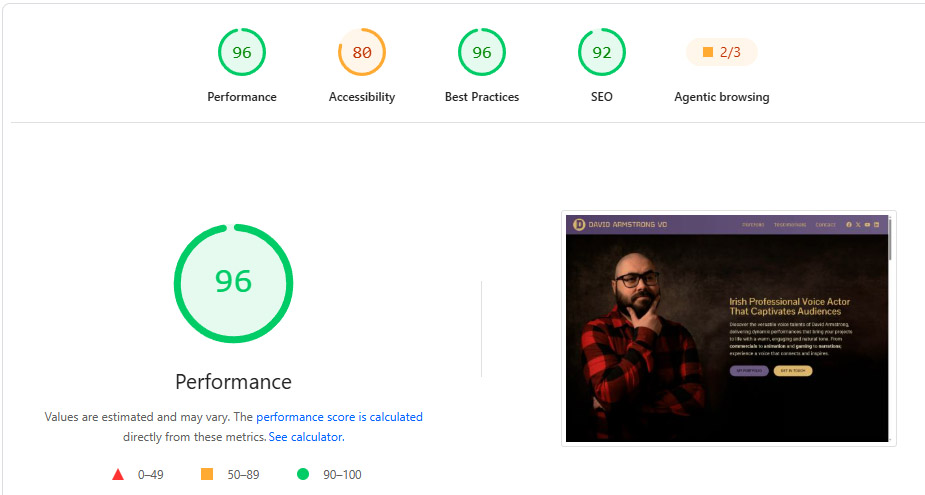925x495 pixels.
Task: Go to the SEO score gauge showing 92
Action: (x=602, y=53)
